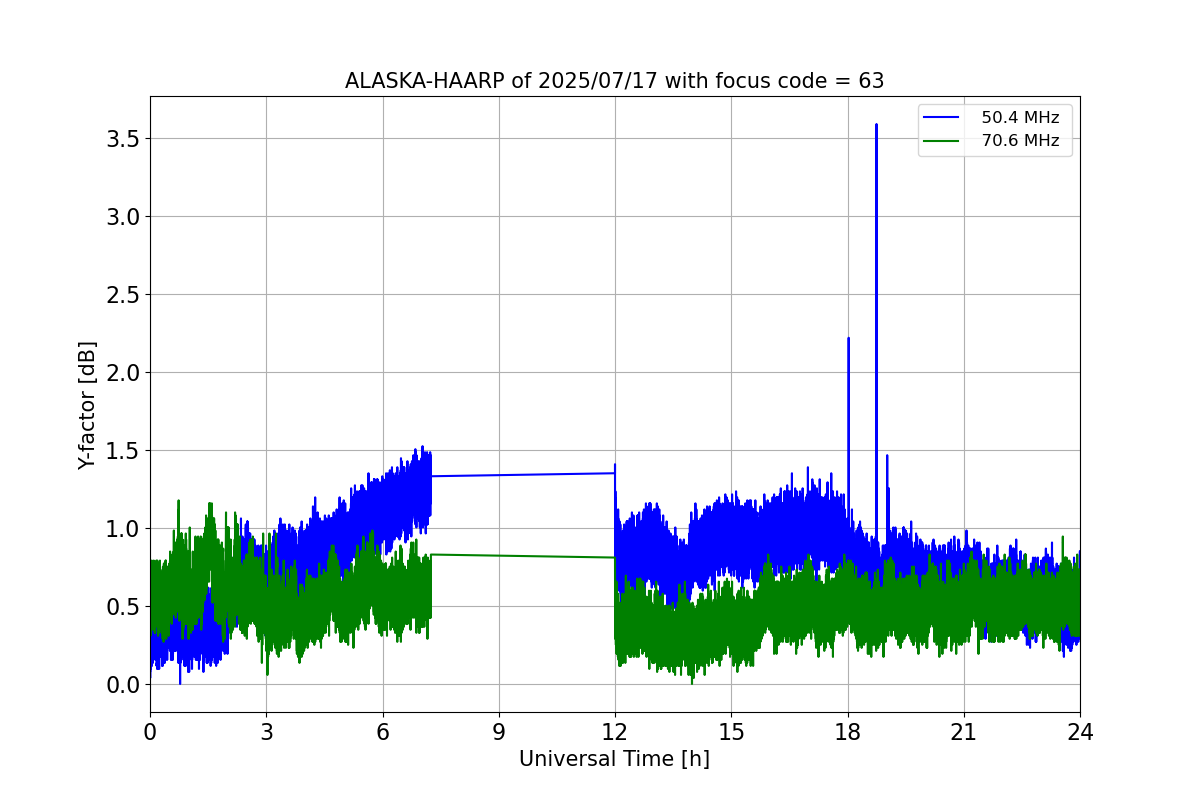This screenshot has height=800, width=1200.
Task: Click the Universal Time [h] axis label
Action: pos(614,759)
